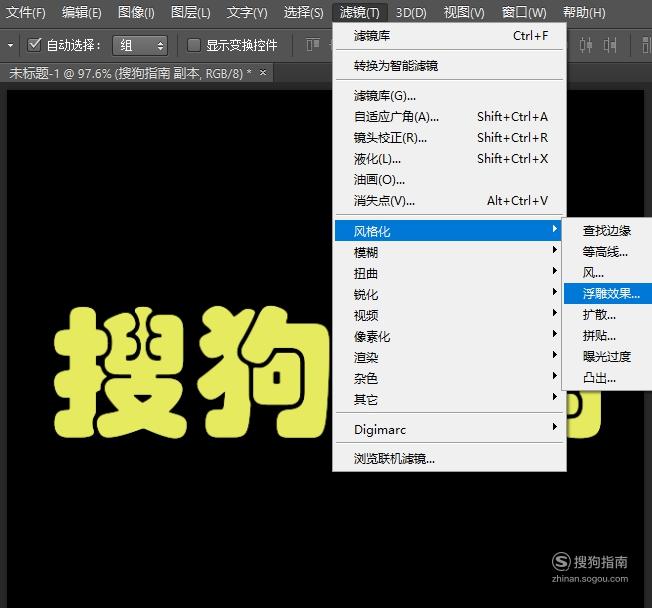
Task: Open 滤镜库(G)... dialog
Action: (449, 96)
